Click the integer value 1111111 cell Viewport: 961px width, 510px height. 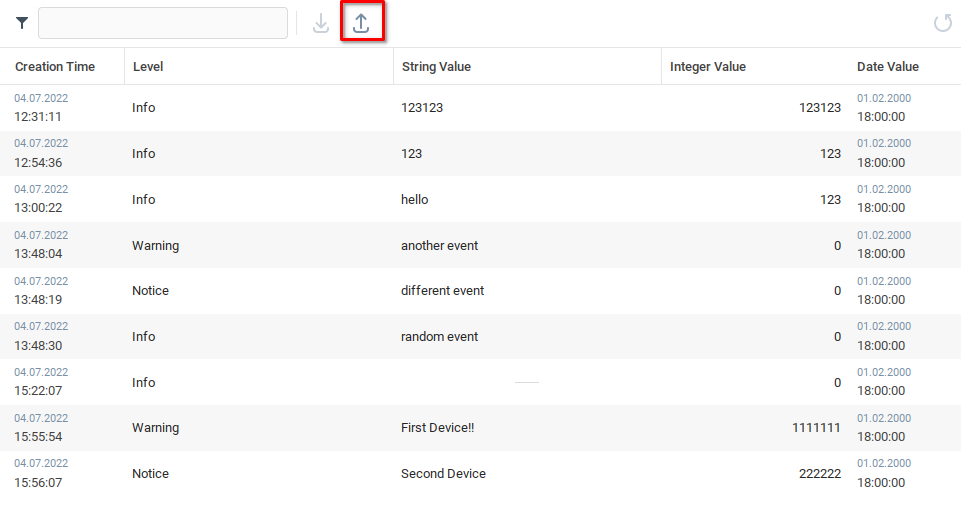coord(816,428)
